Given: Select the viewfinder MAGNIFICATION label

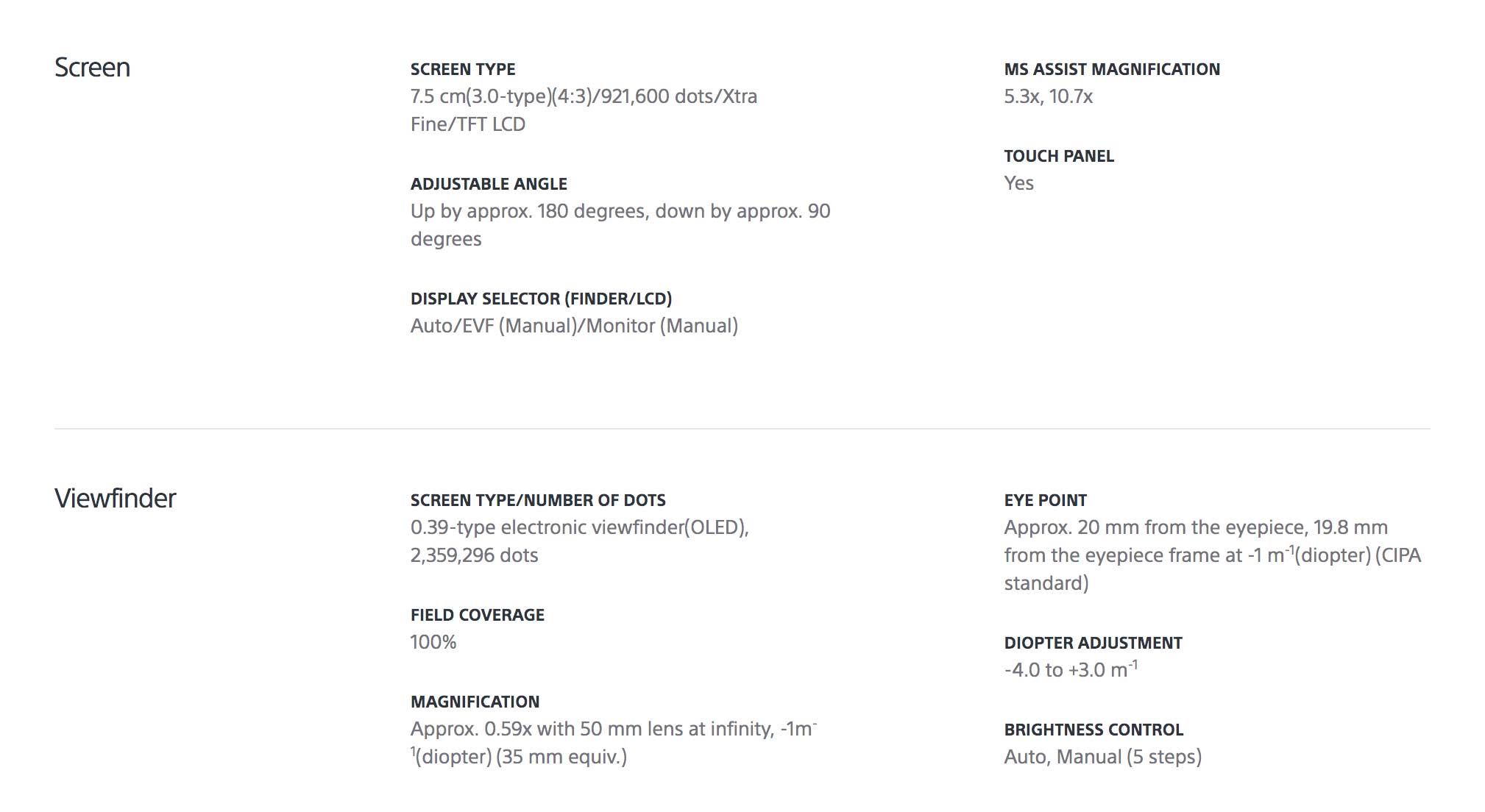Looking at the screenshot, I should (475, 702).
